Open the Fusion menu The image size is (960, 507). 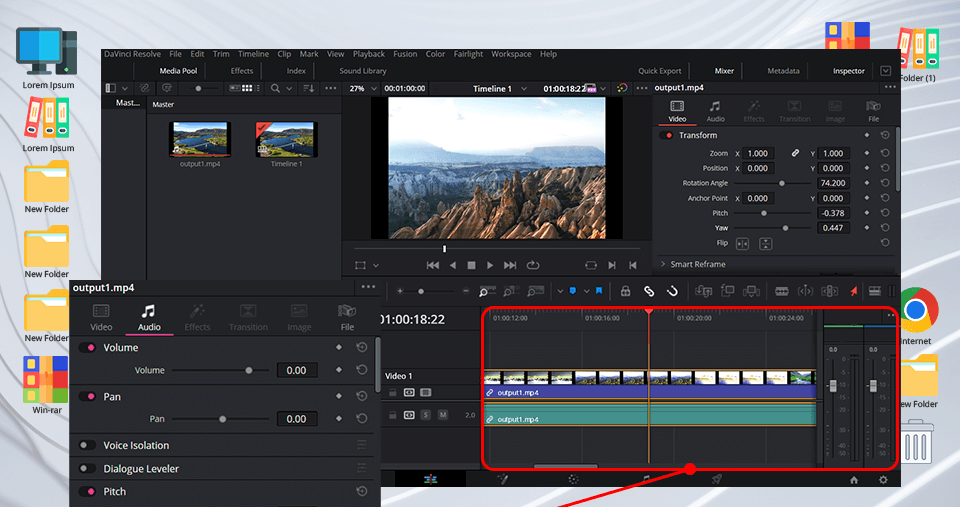point(405,54)
